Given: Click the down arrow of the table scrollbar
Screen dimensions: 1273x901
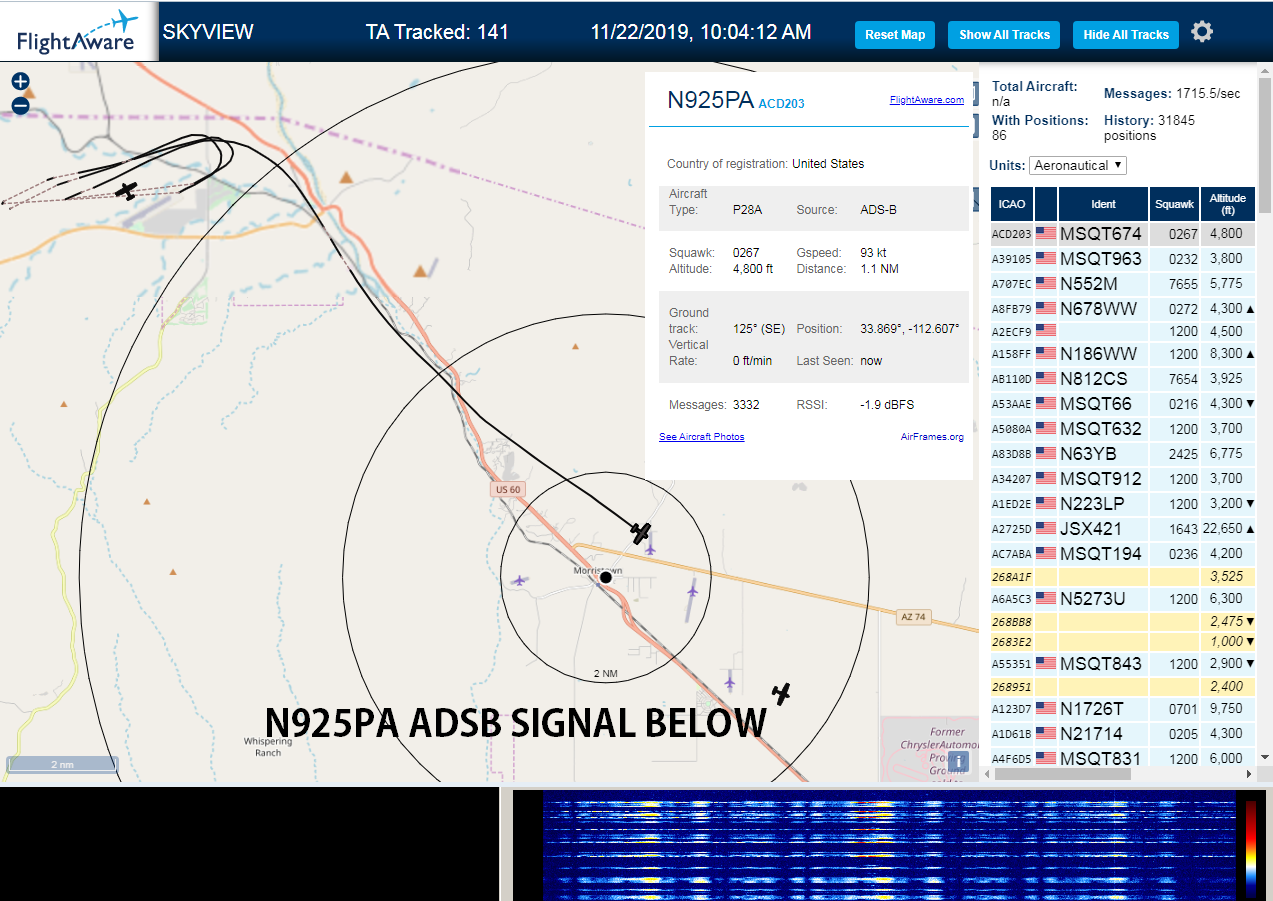Looking at the screenshot, I should pyautogui.click(x=1264, y=757).
